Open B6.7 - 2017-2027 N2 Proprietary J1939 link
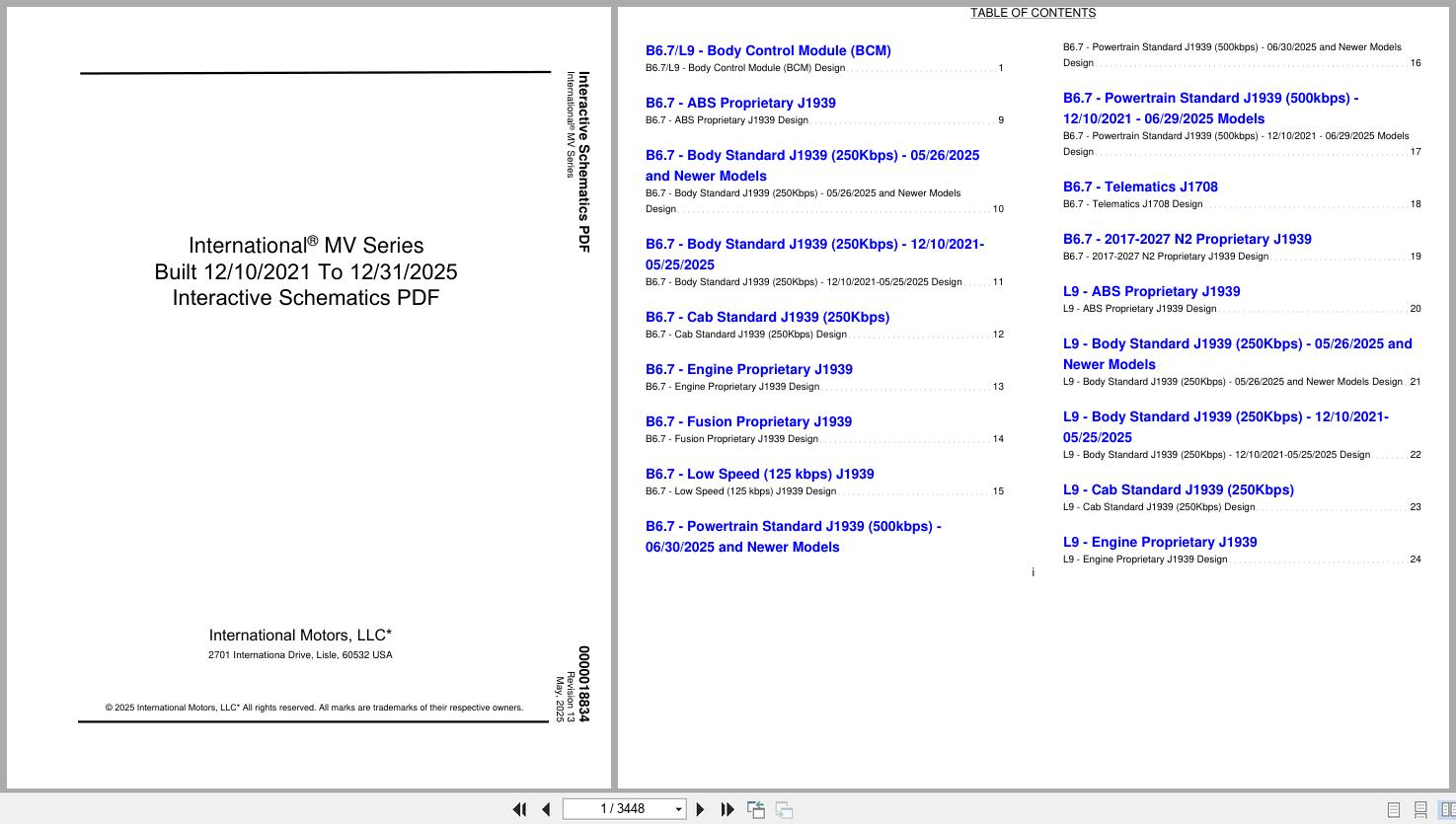Screen dimensions: 1456x824 click(x=1188, y=239)
